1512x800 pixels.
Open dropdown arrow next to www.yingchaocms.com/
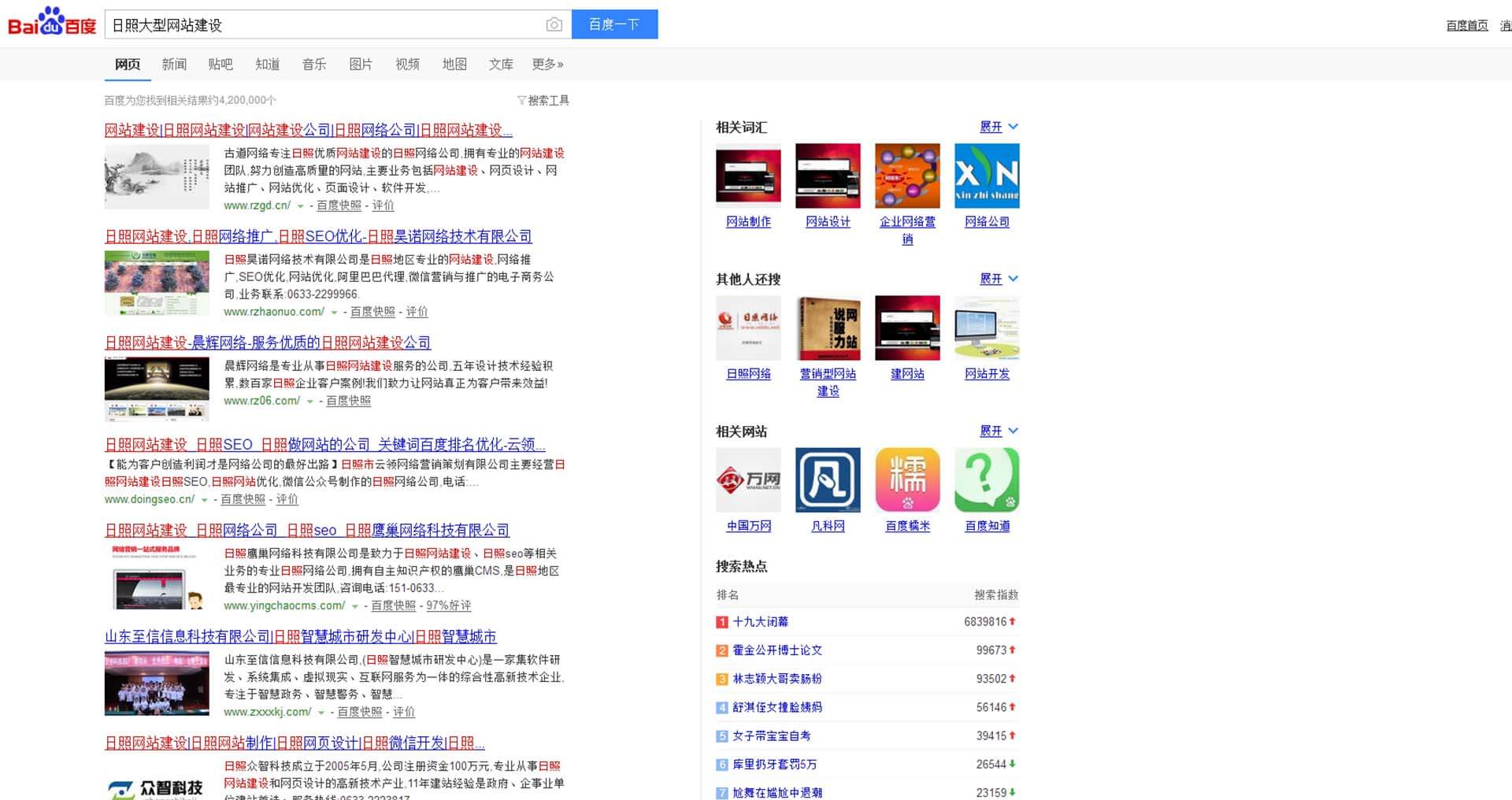[x=355, y=606]
